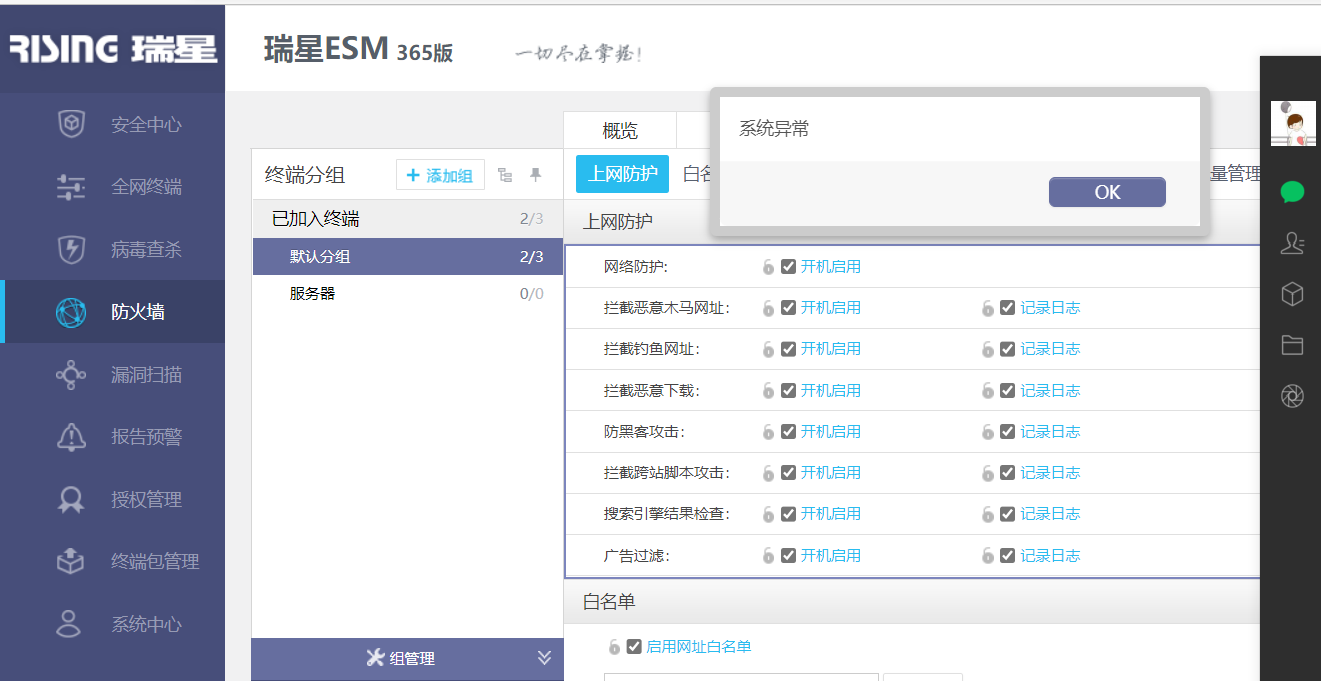Click lock icon beside 网络防护 开机启用
1321x681 pixels.
click(x=768, y=267)
